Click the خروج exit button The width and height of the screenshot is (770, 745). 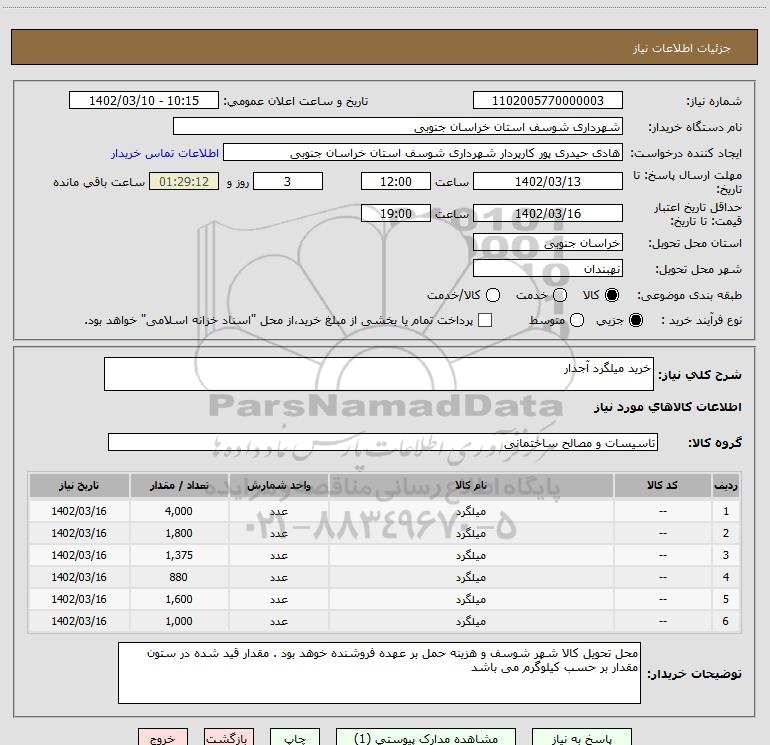click(x=163, y=738)
